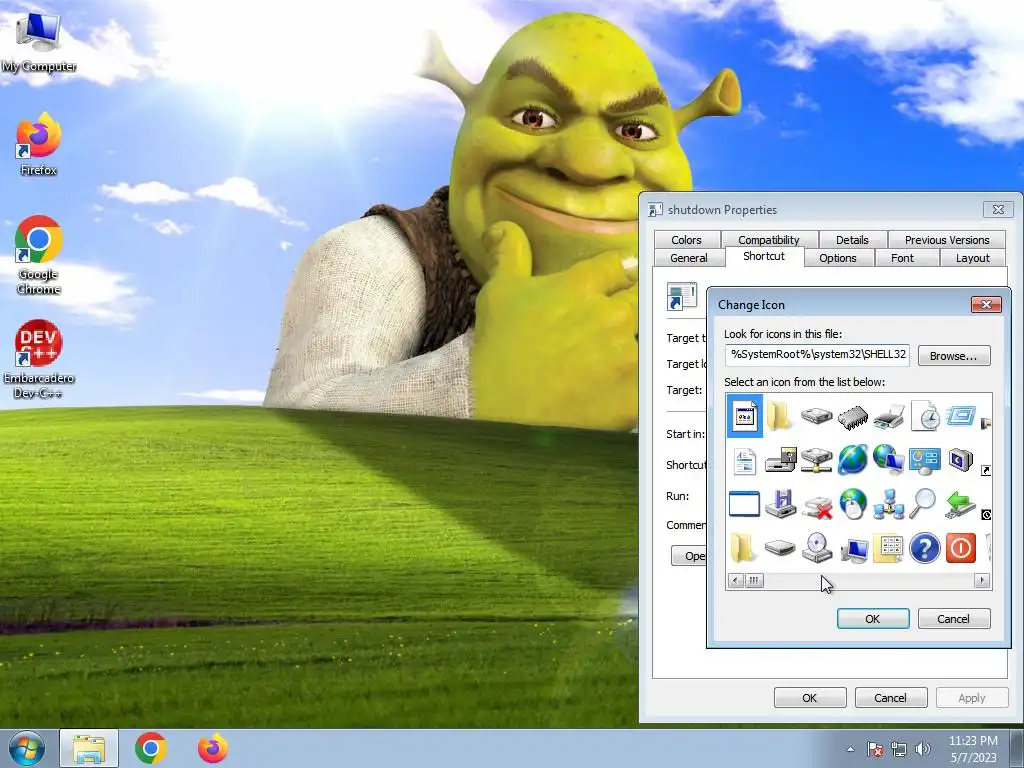Show hidden tray icons arrow
Screen dimensions: 1024x768
coord(850,749)
